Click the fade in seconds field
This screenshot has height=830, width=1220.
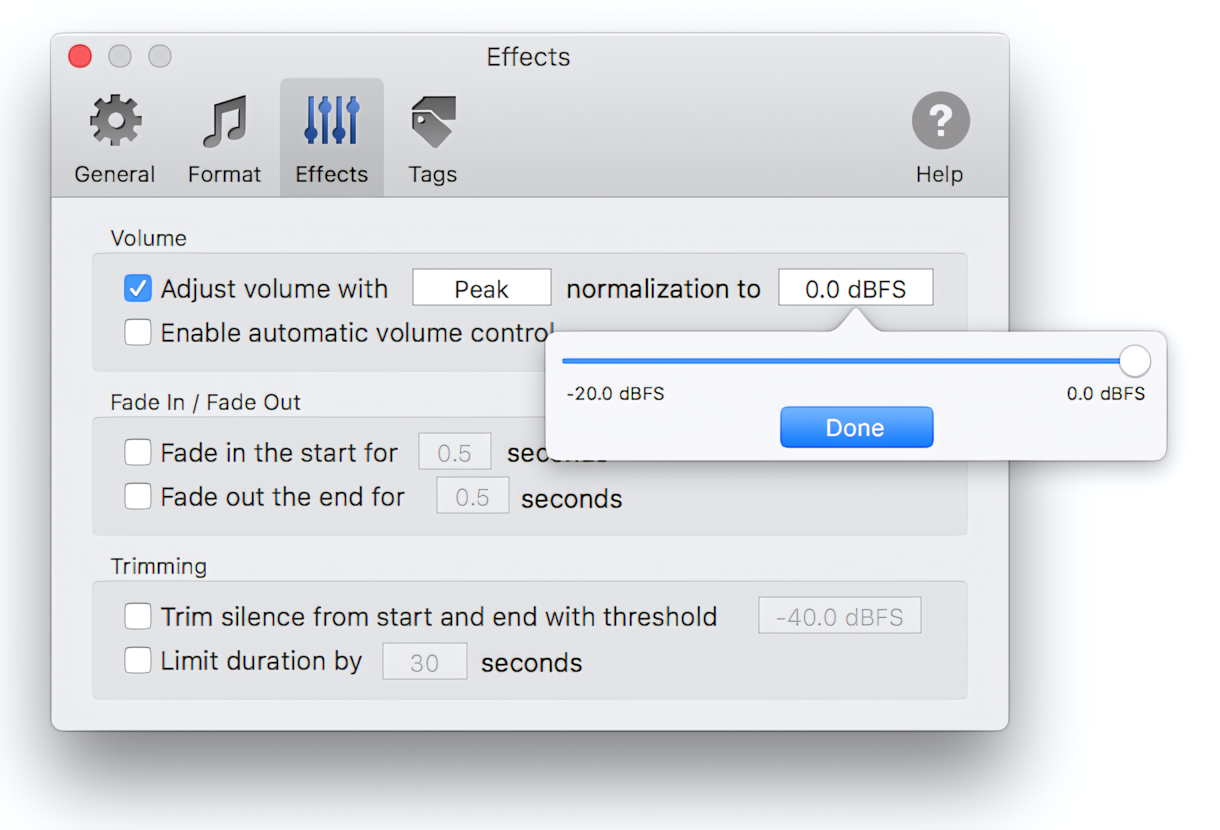[x=454, y=453]
